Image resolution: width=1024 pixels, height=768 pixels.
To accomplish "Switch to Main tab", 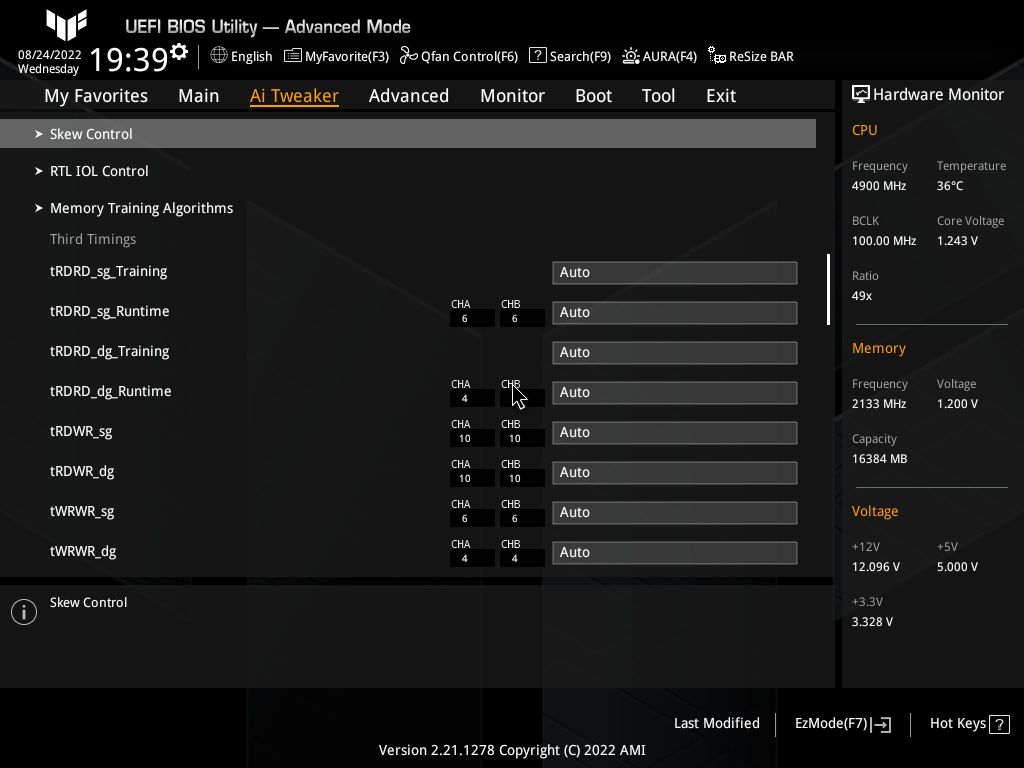I will [x=199, y=95].
